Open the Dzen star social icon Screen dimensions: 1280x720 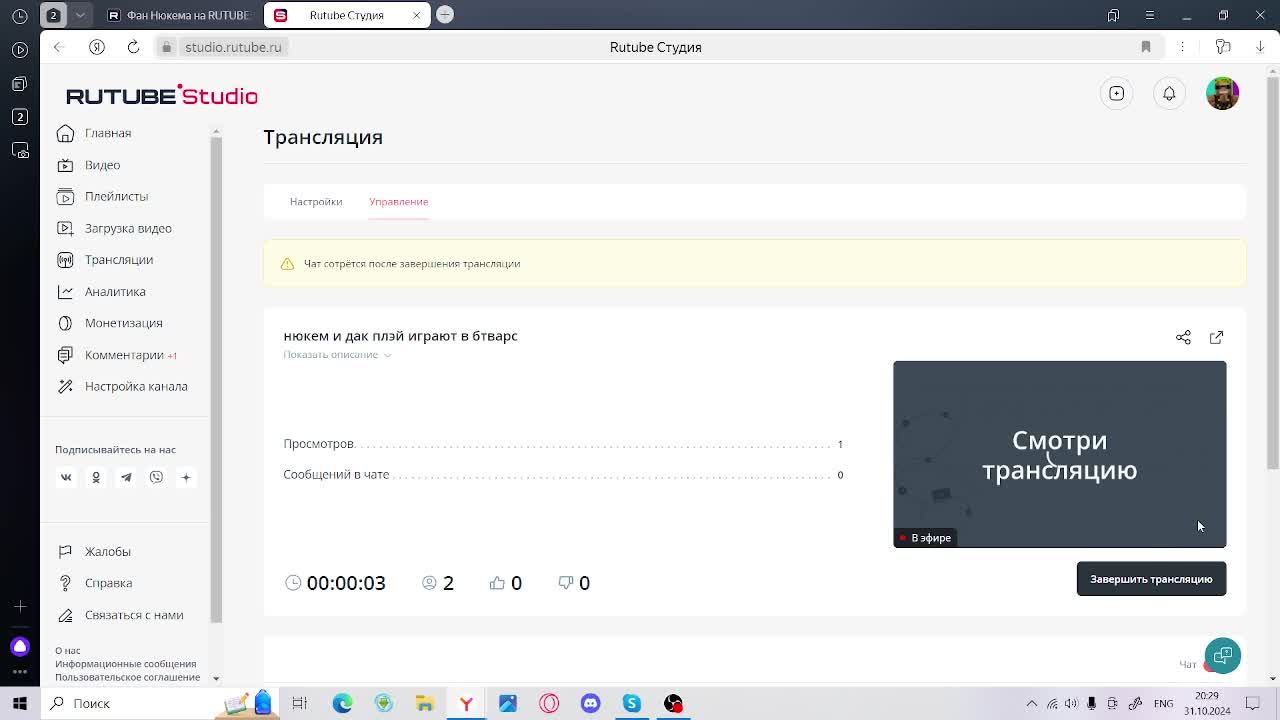(186, 477)
